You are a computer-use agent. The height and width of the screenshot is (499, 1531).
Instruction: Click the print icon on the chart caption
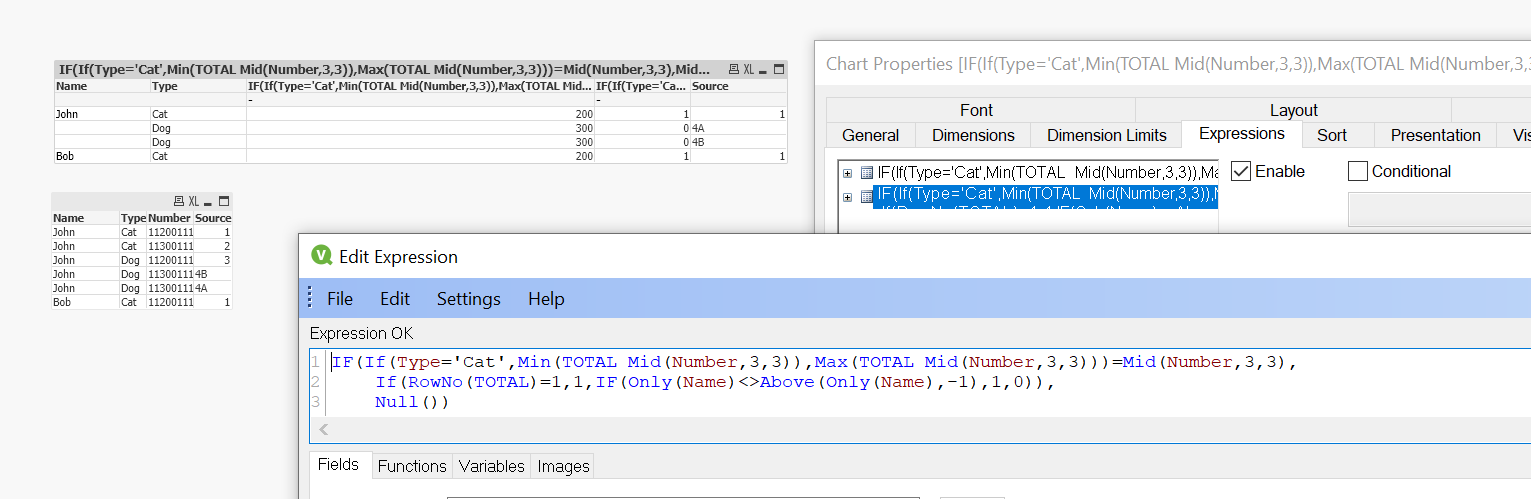coord(733,70)
